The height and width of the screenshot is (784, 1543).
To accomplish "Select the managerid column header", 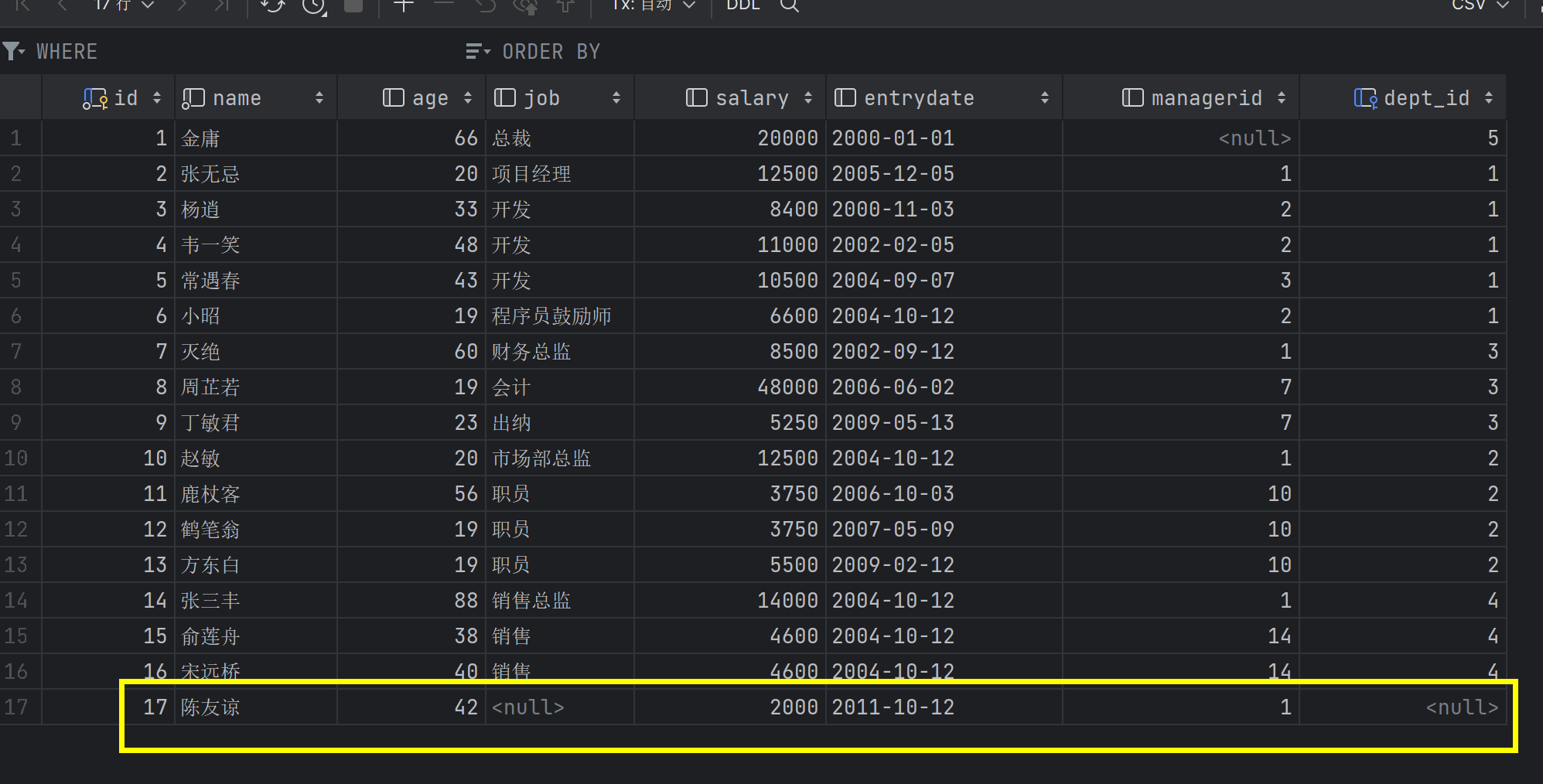I will pos(1181,98).
